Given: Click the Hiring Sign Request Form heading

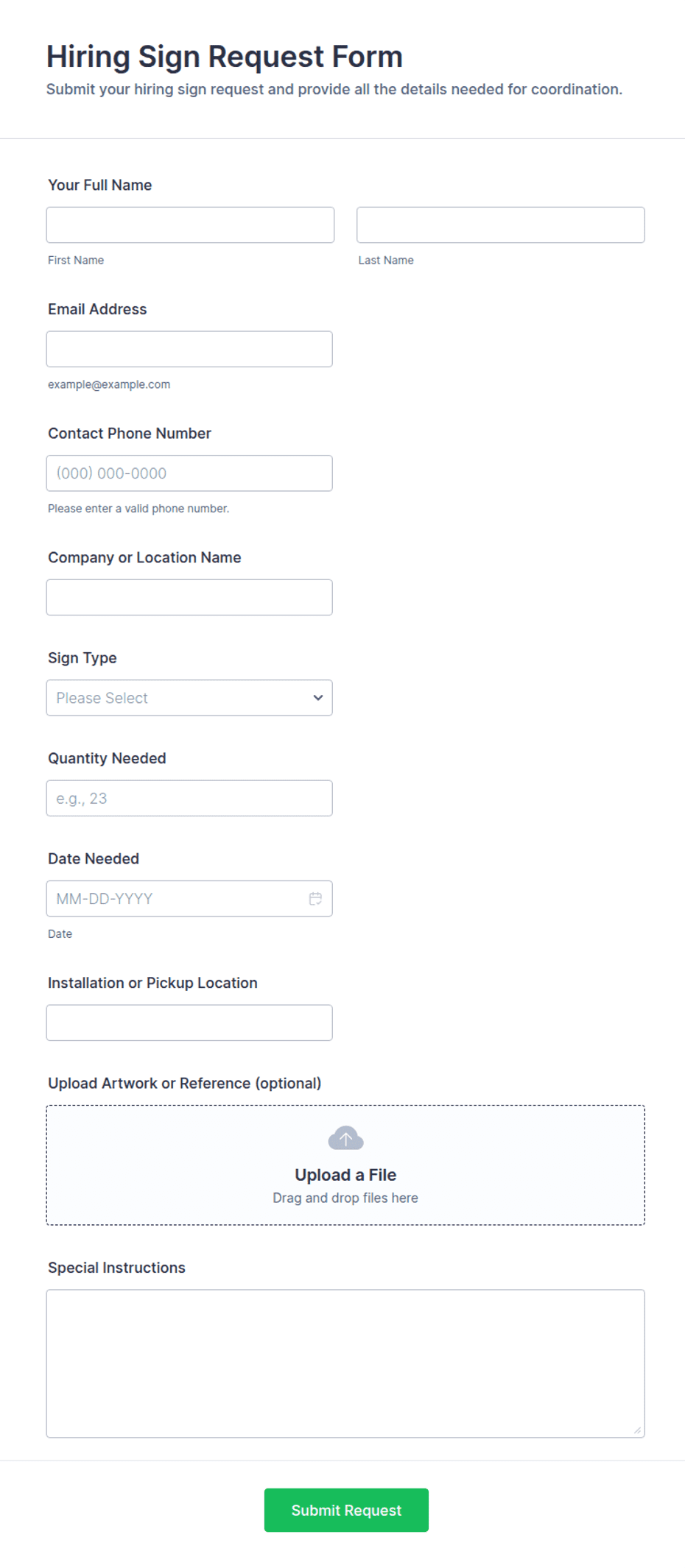Looking at the screenshot, I should pos(225,57).
